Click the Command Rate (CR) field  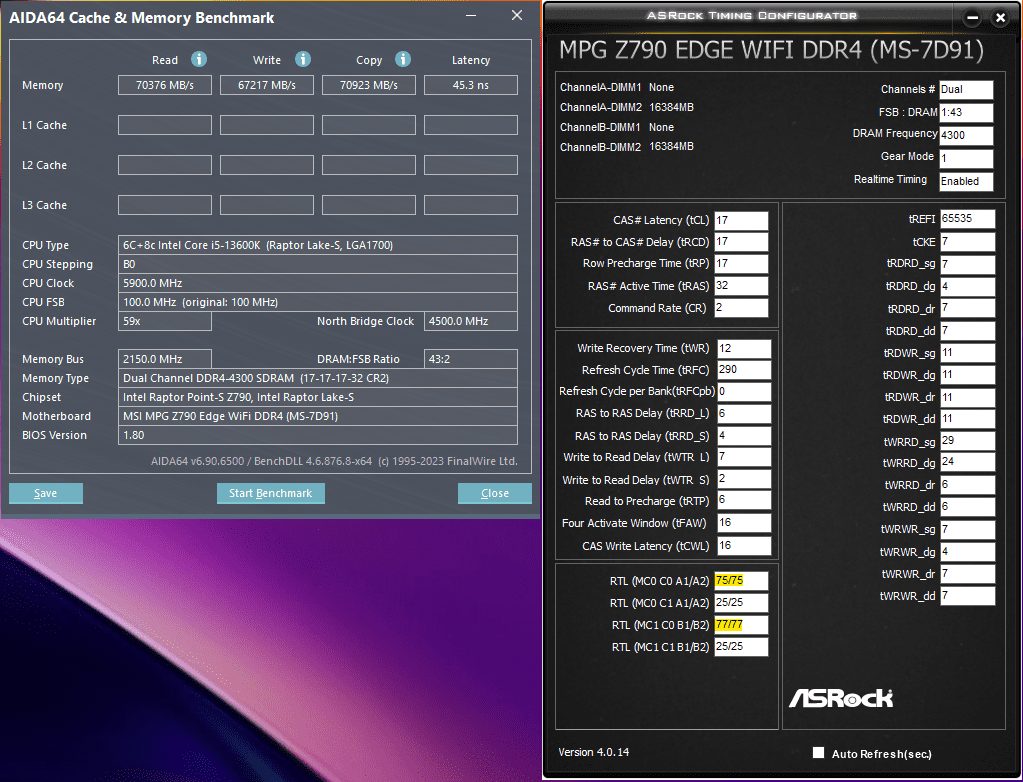click(x=741, y=308)
